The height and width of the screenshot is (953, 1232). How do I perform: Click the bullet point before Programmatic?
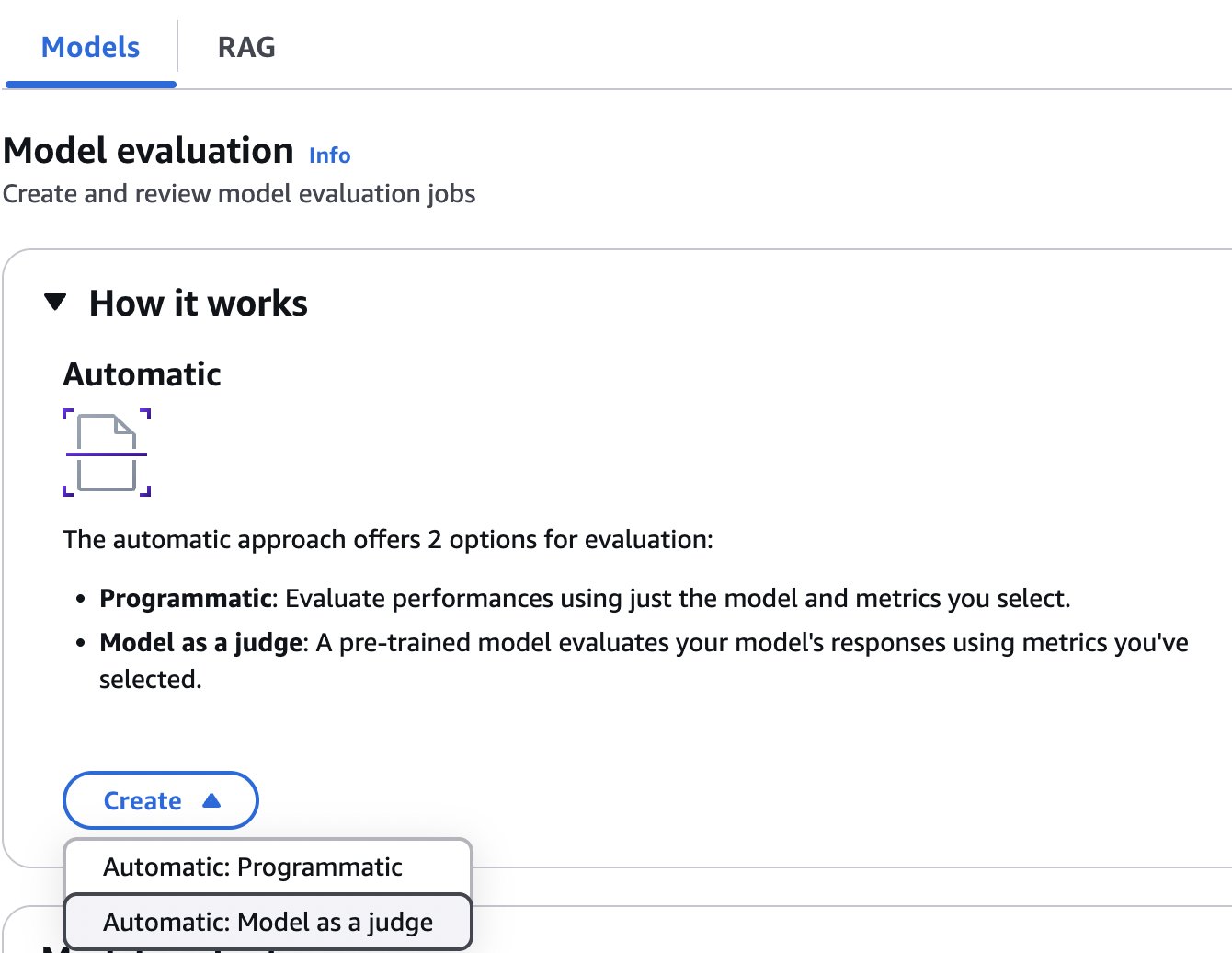[x=81, y=600]
